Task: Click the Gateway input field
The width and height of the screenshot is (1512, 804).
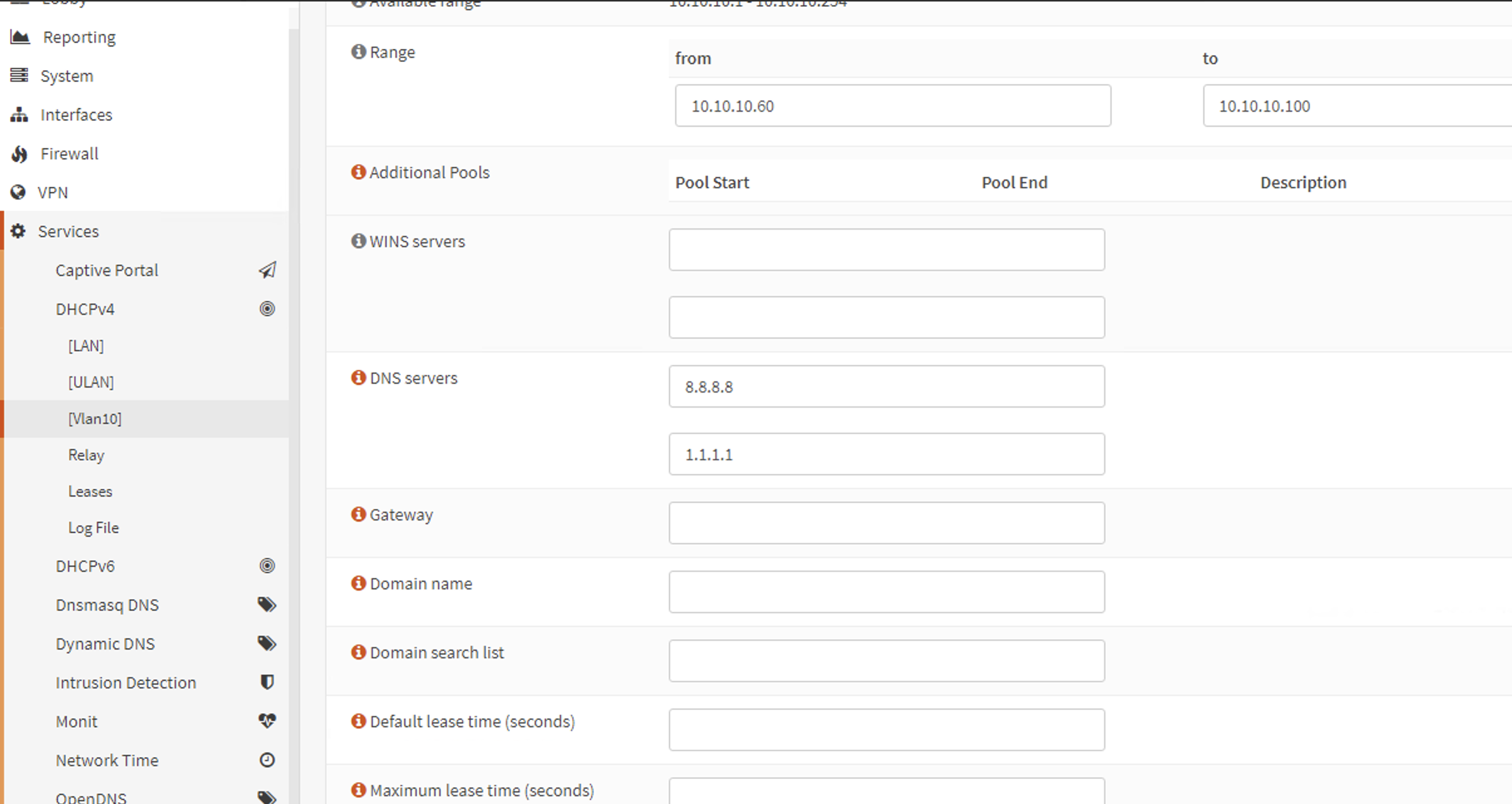Action: (x=886, y=522)
